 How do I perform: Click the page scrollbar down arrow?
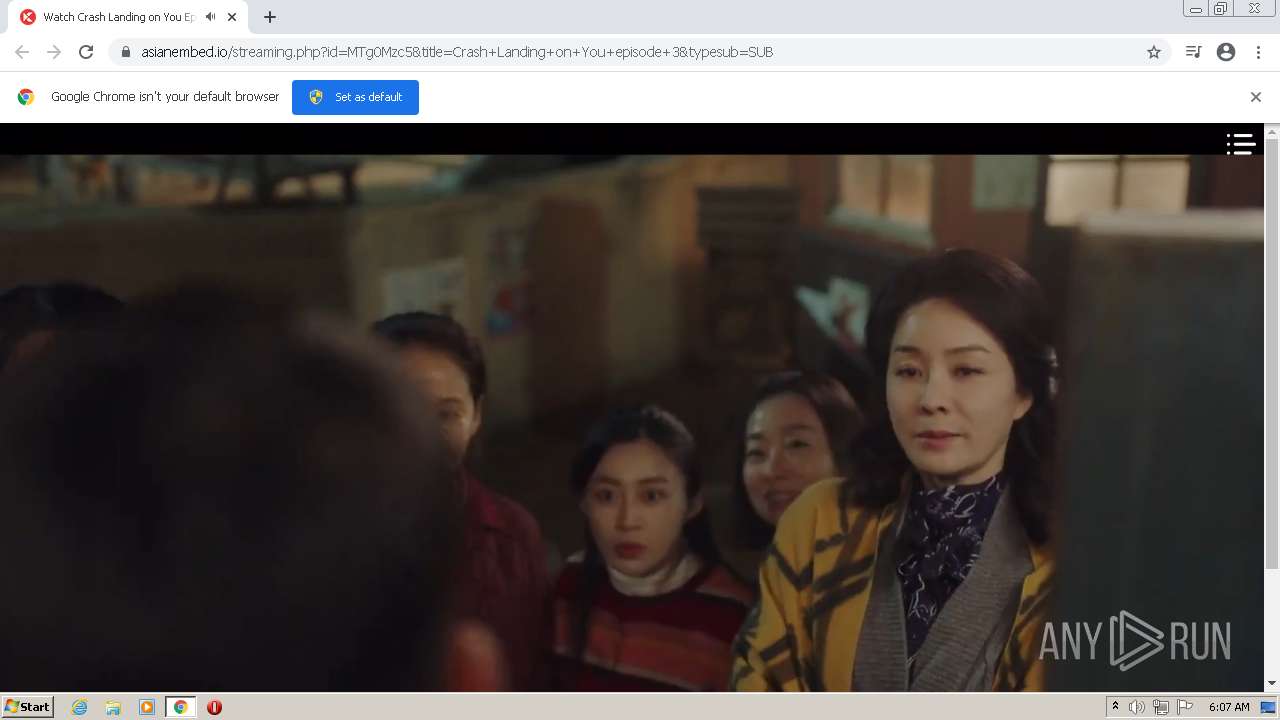coord(1272,684)
